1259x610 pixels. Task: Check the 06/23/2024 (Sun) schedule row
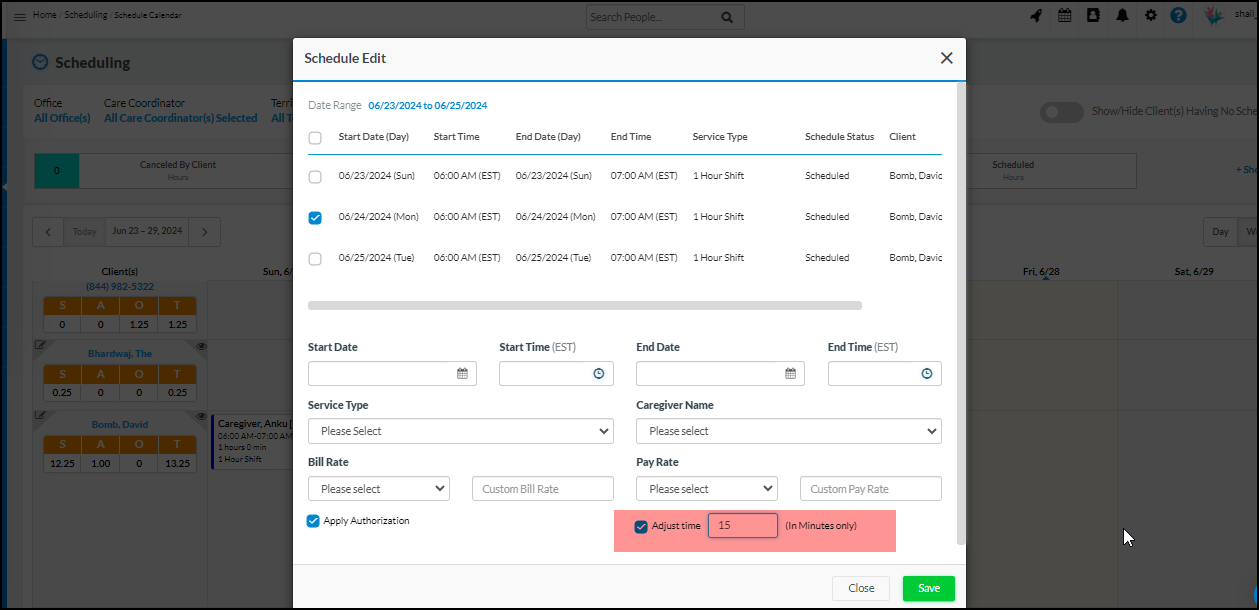click(x=315, y=177)
